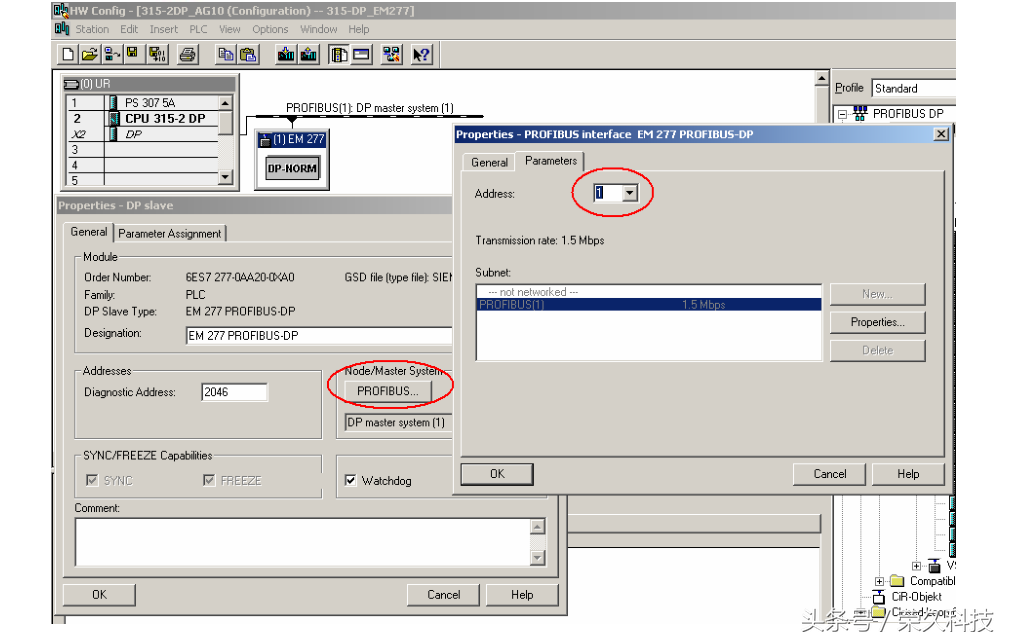Click the context Help arrow-question icon
The width and height of the screenshot is (1009, 642).
point(421,55)
